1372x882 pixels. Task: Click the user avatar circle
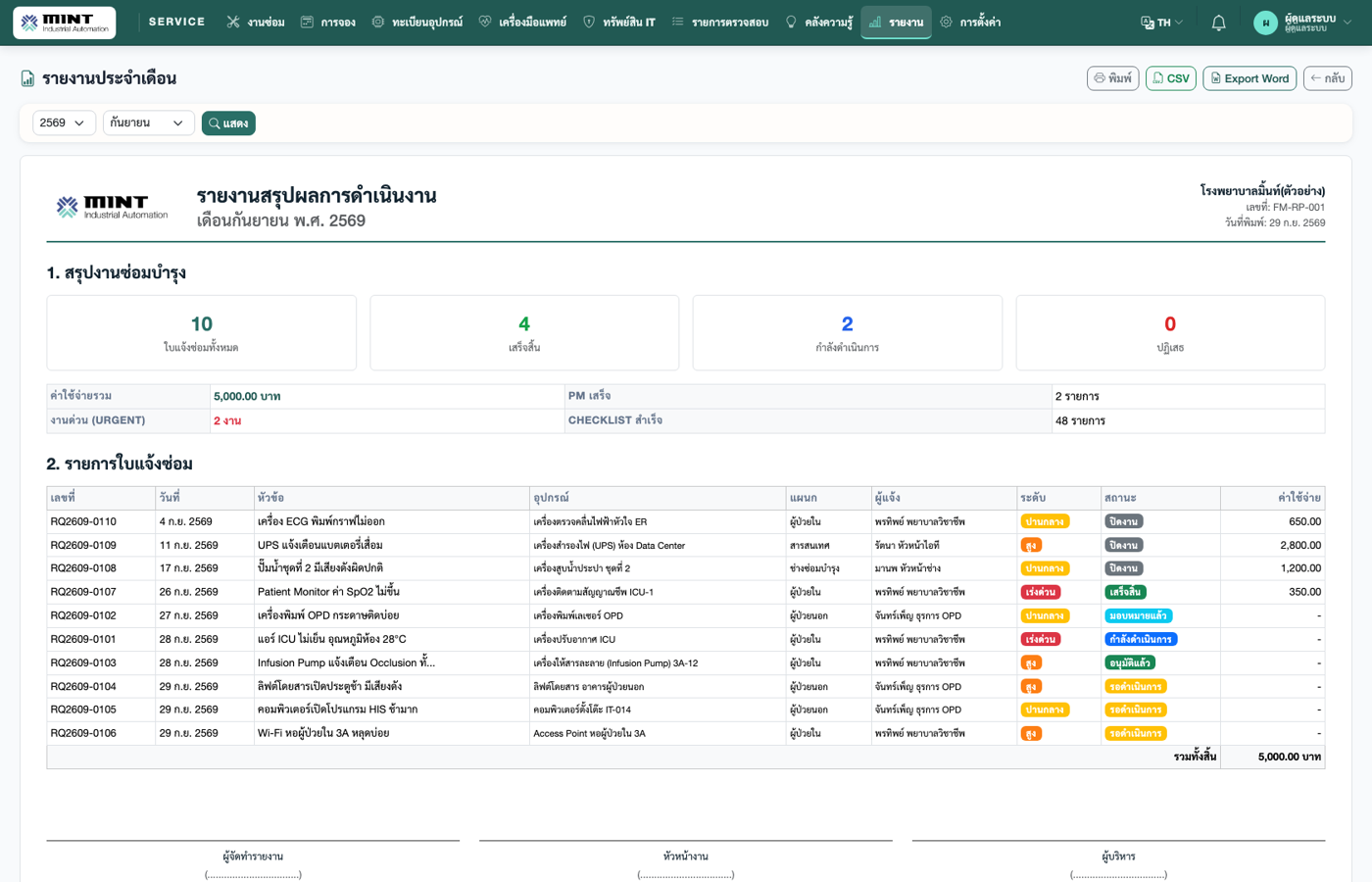coord(1265,23)
